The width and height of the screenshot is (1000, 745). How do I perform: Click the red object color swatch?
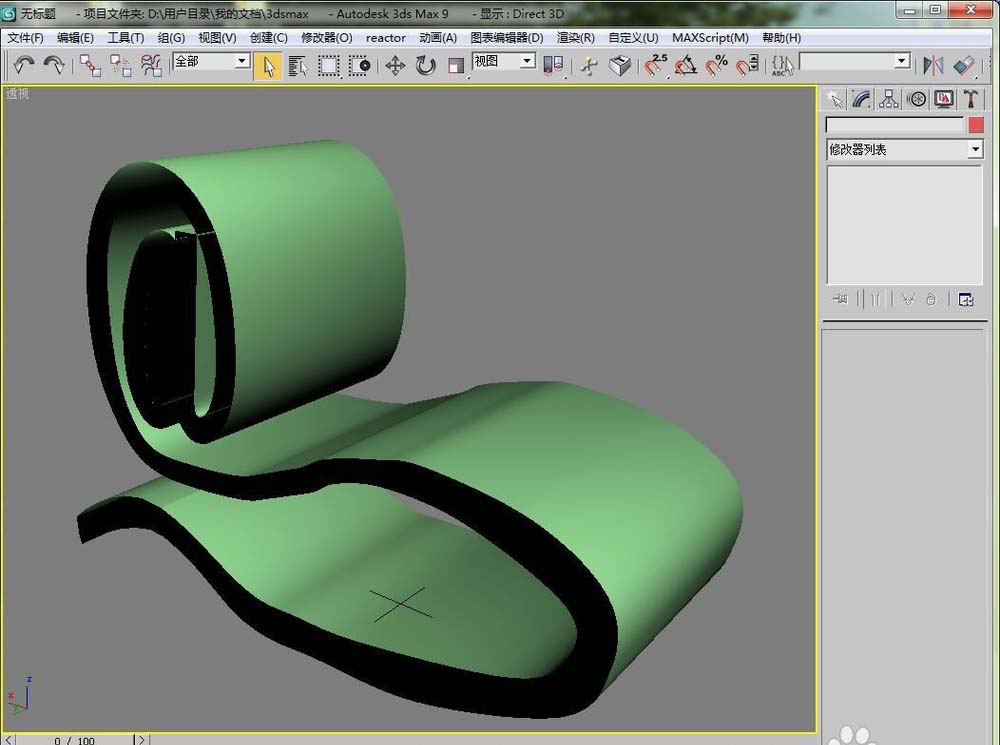point(976,125)
